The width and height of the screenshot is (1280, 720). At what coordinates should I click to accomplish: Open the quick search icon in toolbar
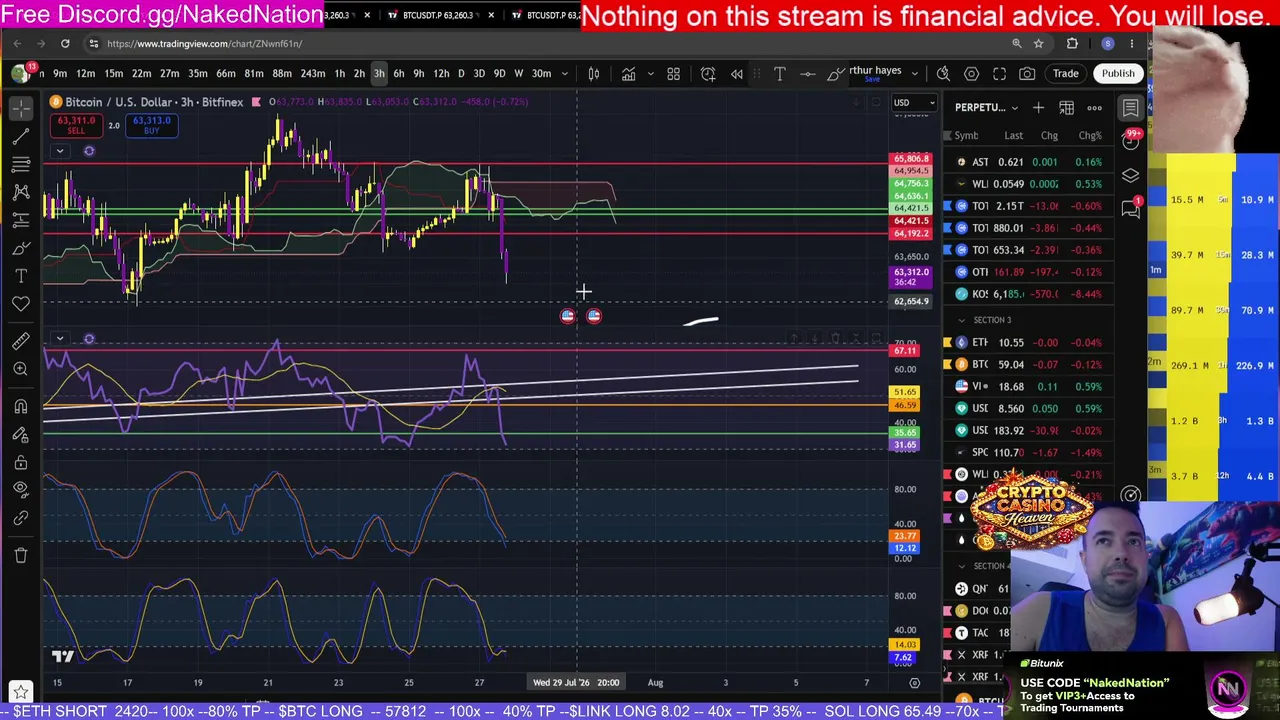(943, 73)
